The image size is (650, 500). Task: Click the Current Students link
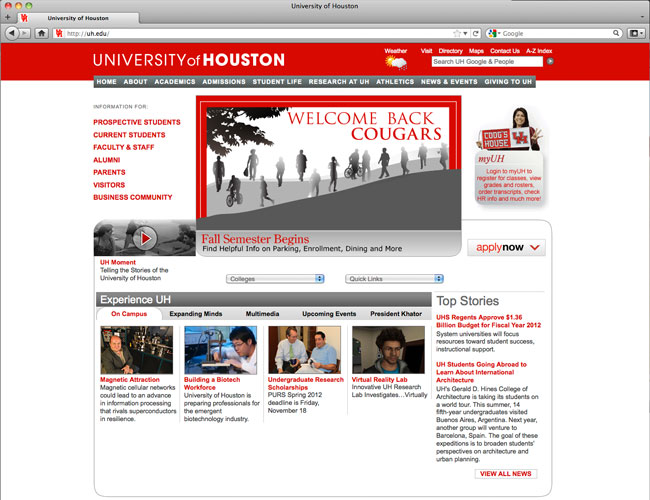(x=129, y=135)
